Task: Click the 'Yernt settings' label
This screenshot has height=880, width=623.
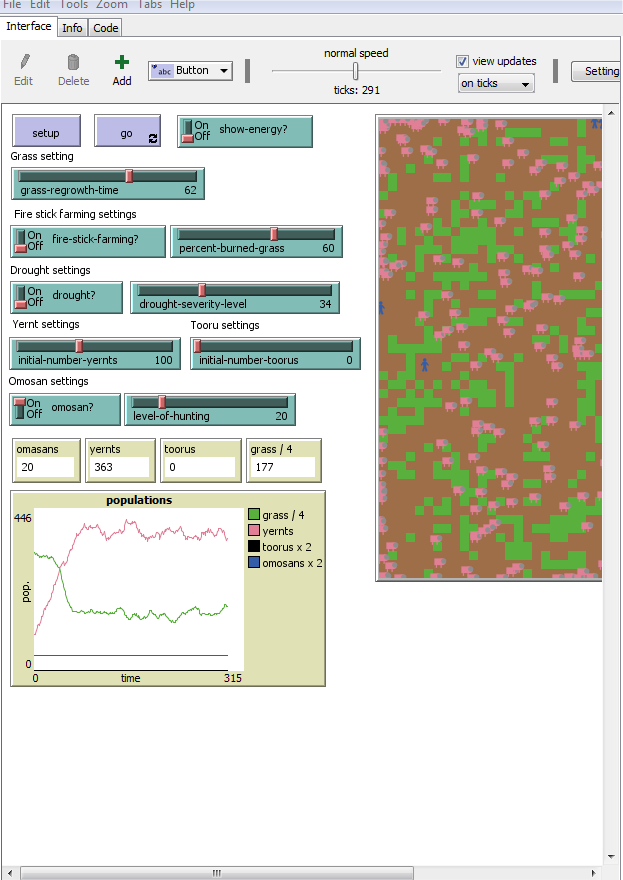Action: pyautogui.click(x=46, y=324)
